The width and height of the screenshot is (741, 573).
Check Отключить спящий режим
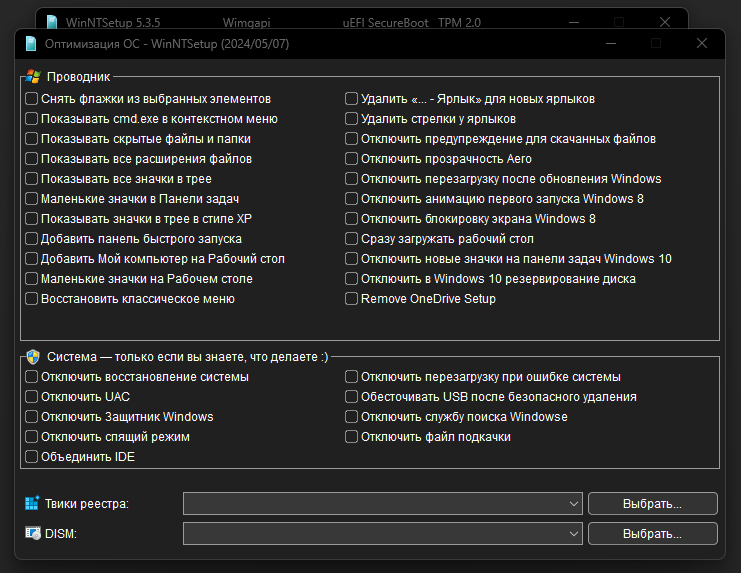tap(32, 436)
